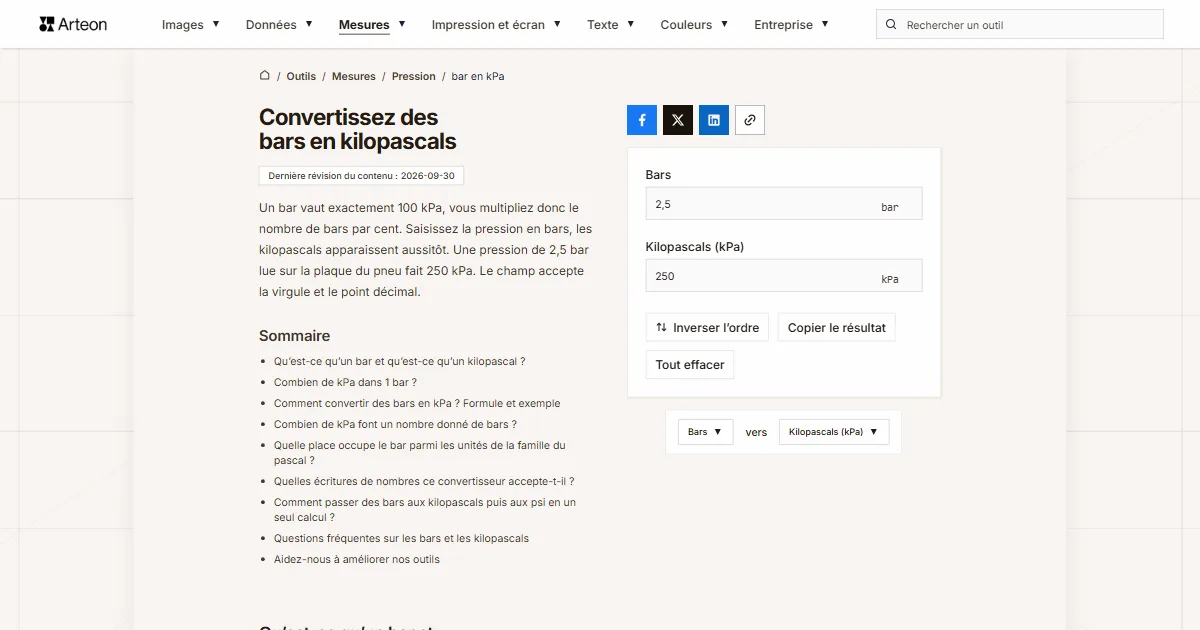Share the page on LinkedIn
The height and width of the screenshot is (630, 1200).
click(x=714, y=120)
